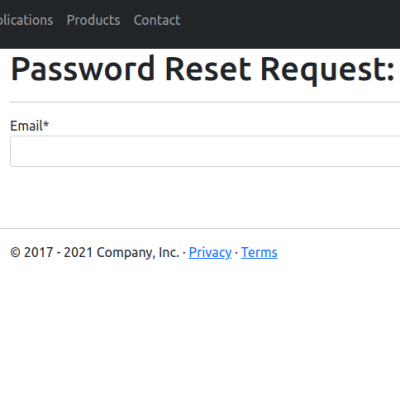Click the divider line under the heading
This screenshot has width=400, height=400.
pos(205,102)
